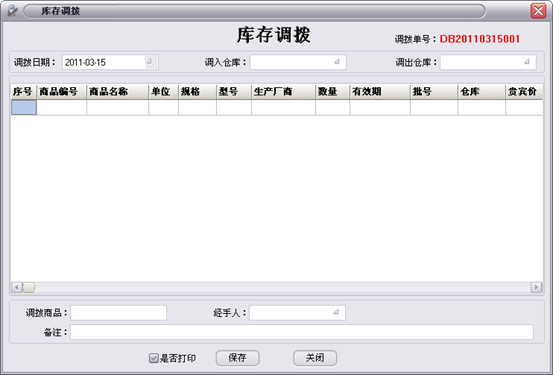Click the 商品名称 column header
Screen dimensions: 553x375
(x=117, y=92)
